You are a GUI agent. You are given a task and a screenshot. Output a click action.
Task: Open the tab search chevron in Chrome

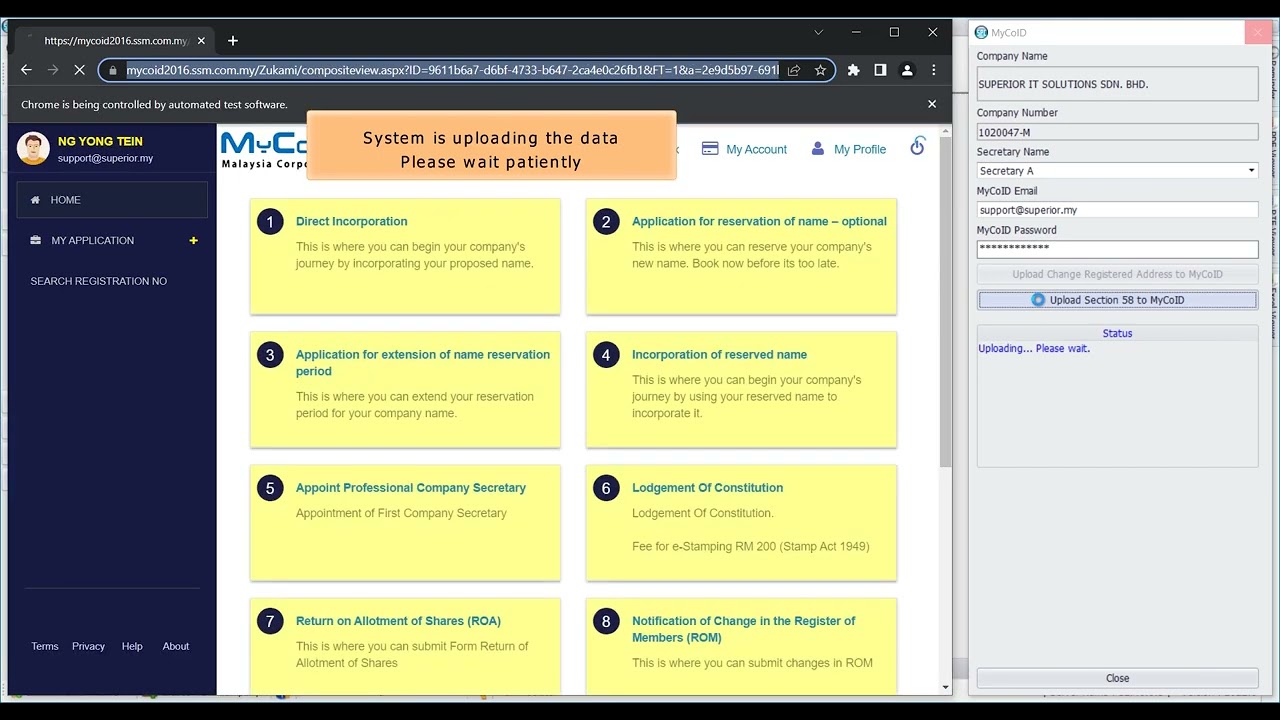pos(818,32)
